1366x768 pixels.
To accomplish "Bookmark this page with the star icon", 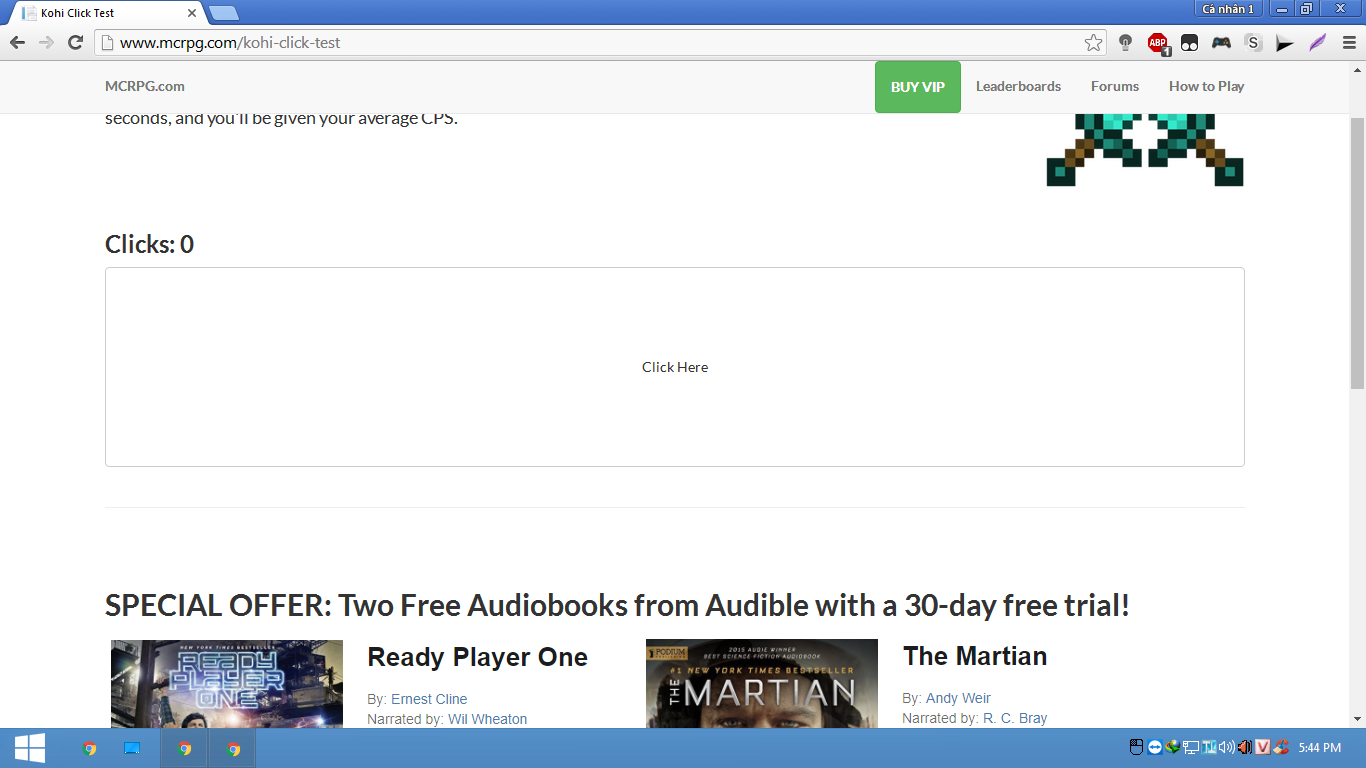I will 1093,43.
